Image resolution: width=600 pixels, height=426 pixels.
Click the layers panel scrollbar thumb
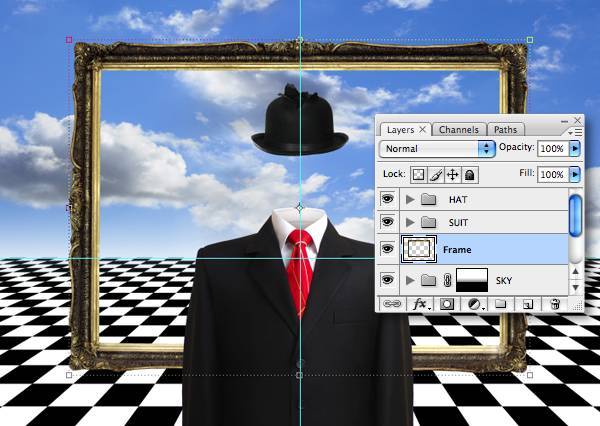(575, 216)
